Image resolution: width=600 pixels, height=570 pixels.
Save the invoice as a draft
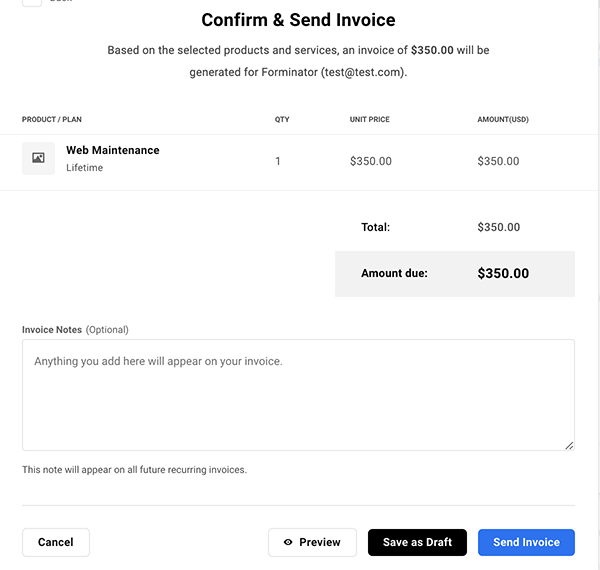(417, 542)
